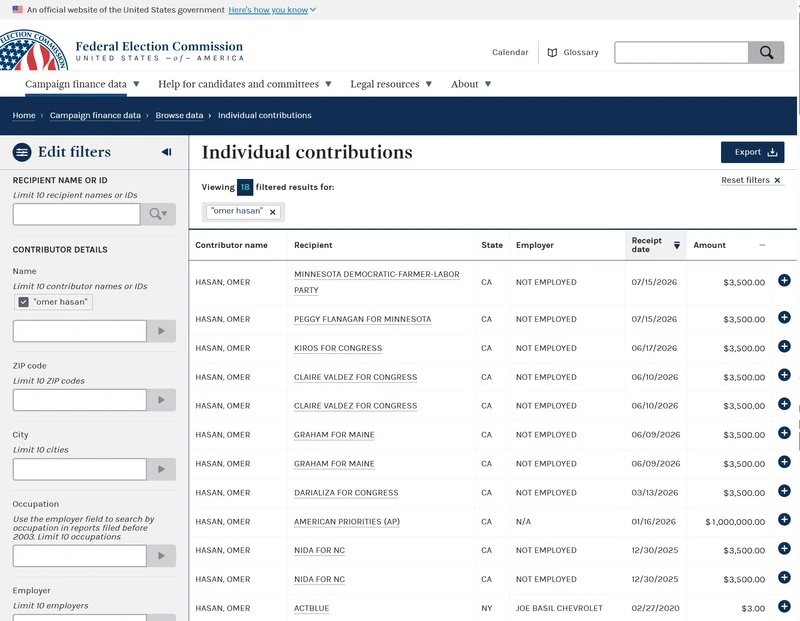This screenshot has height=621, width=800.
Task: Open the Calendar link
Action: [510, 53]
